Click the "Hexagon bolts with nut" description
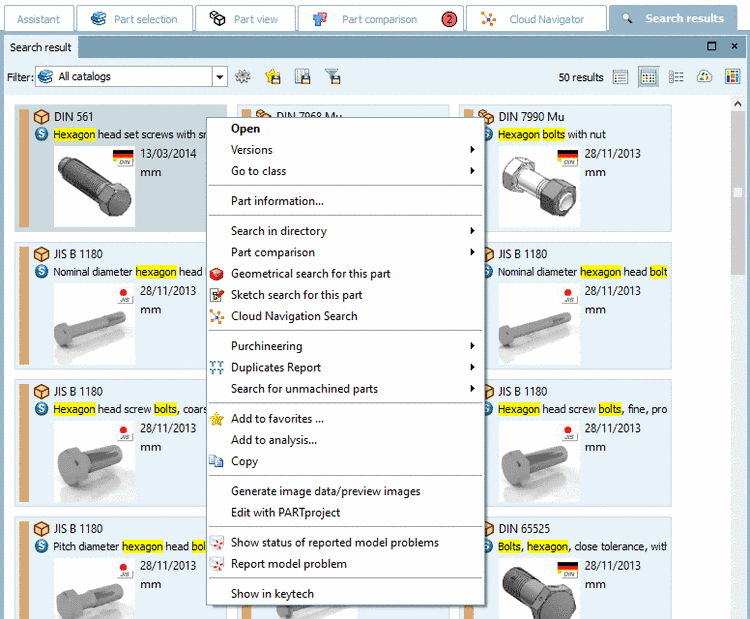This screenshot has width=750, height=619. pyautogui.click(x=551, y=134)
